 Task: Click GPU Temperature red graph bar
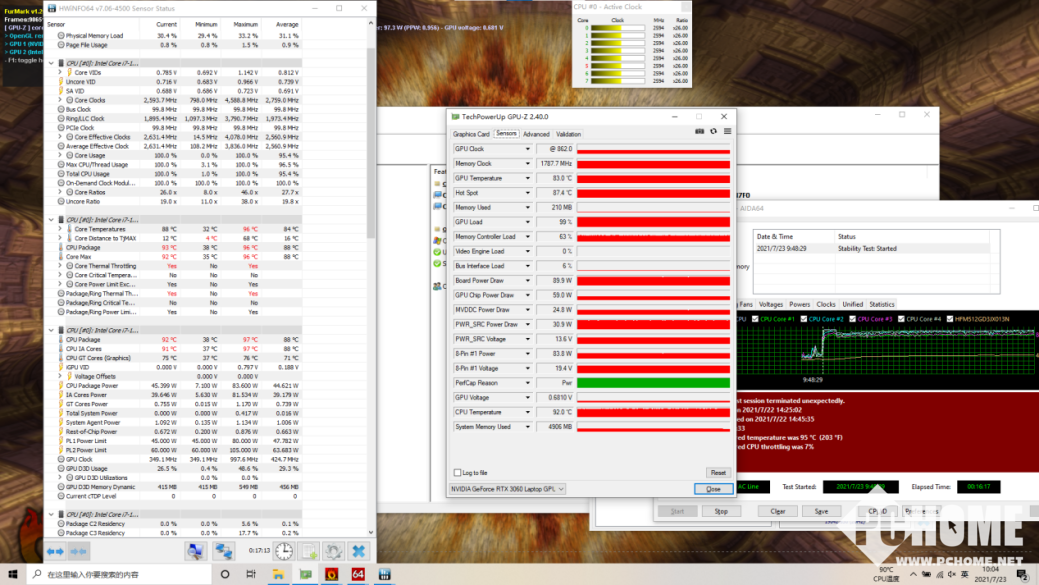click(x=653, y=178)
